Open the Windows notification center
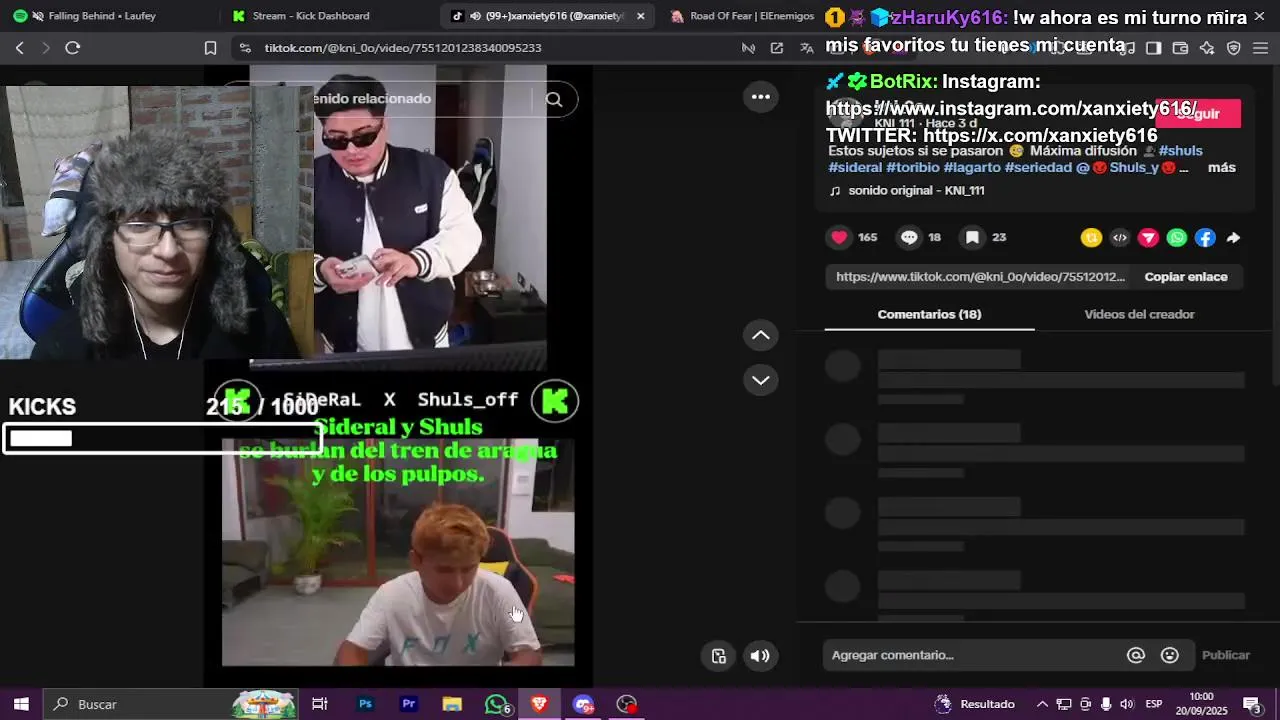This screenshot has height=720, width=1280. click(1251, 704)
